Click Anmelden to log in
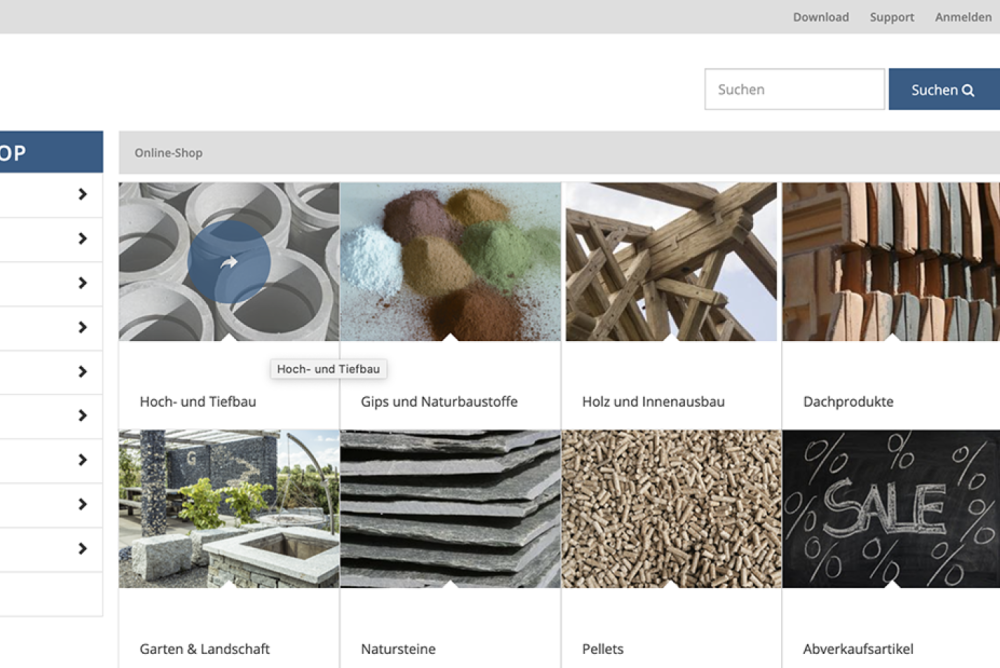This screenshot has width=1000, height=668. coord(963,17)
